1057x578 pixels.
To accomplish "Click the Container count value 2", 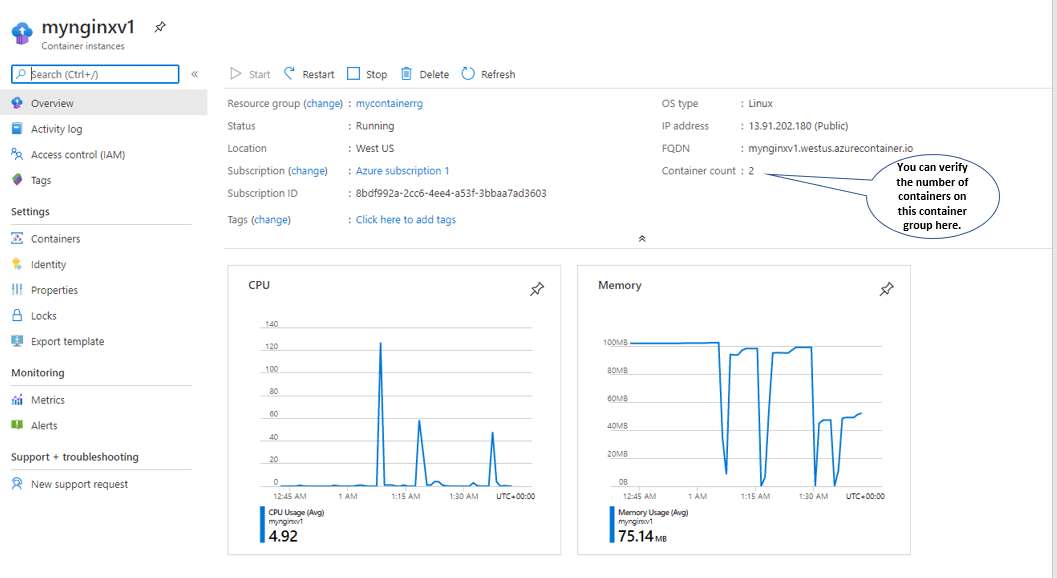I will (x=751, y=171).
